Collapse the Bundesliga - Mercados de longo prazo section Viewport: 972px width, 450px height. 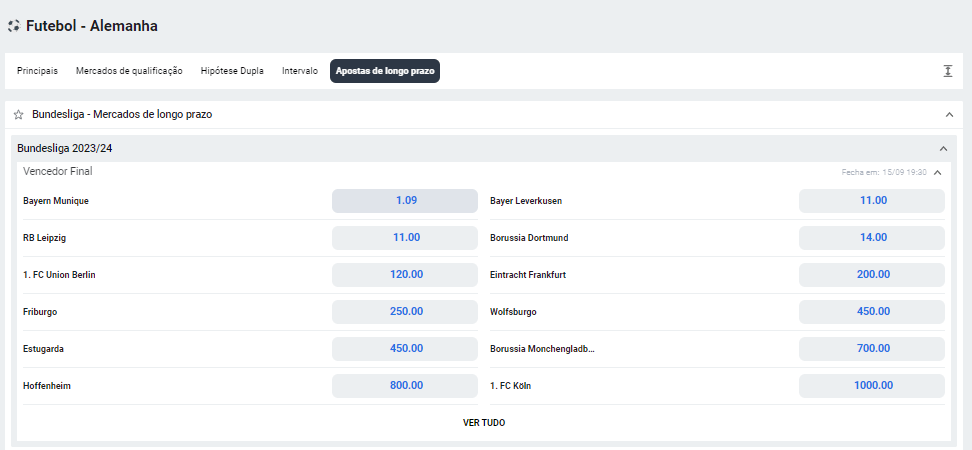click(x=949, y=115)
